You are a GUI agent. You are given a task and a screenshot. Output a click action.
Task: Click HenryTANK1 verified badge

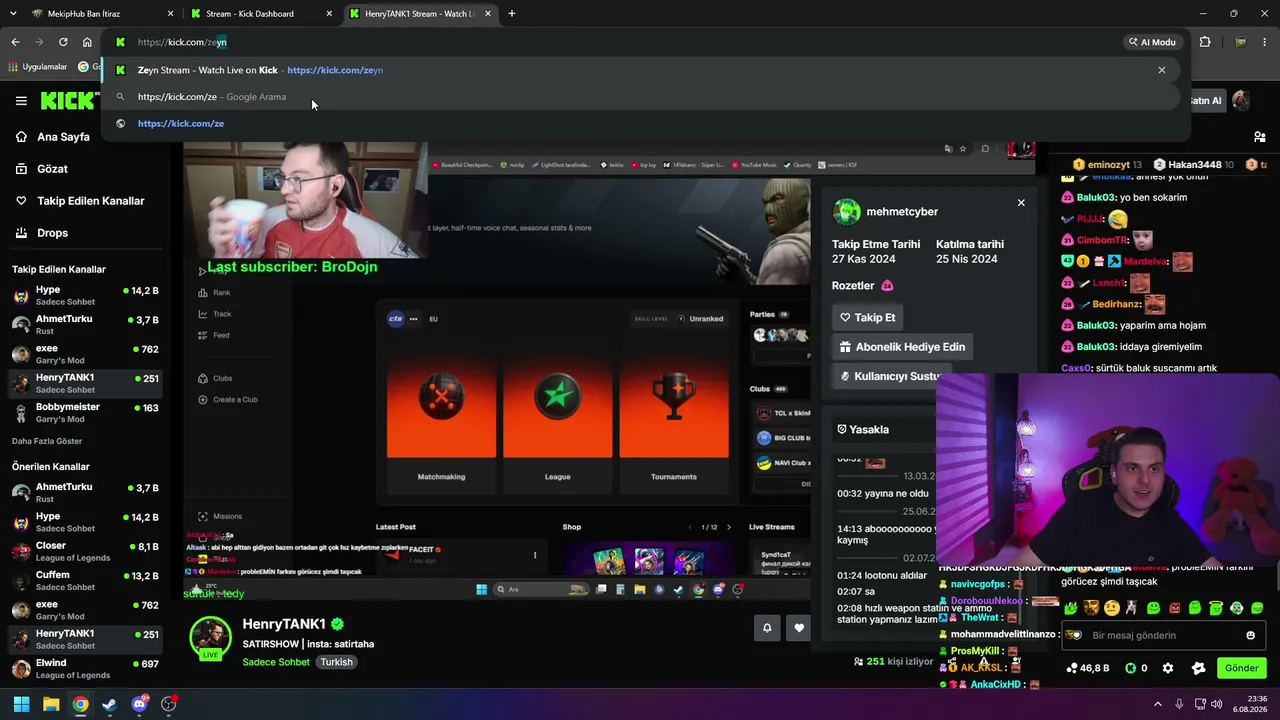pos(338,624)
